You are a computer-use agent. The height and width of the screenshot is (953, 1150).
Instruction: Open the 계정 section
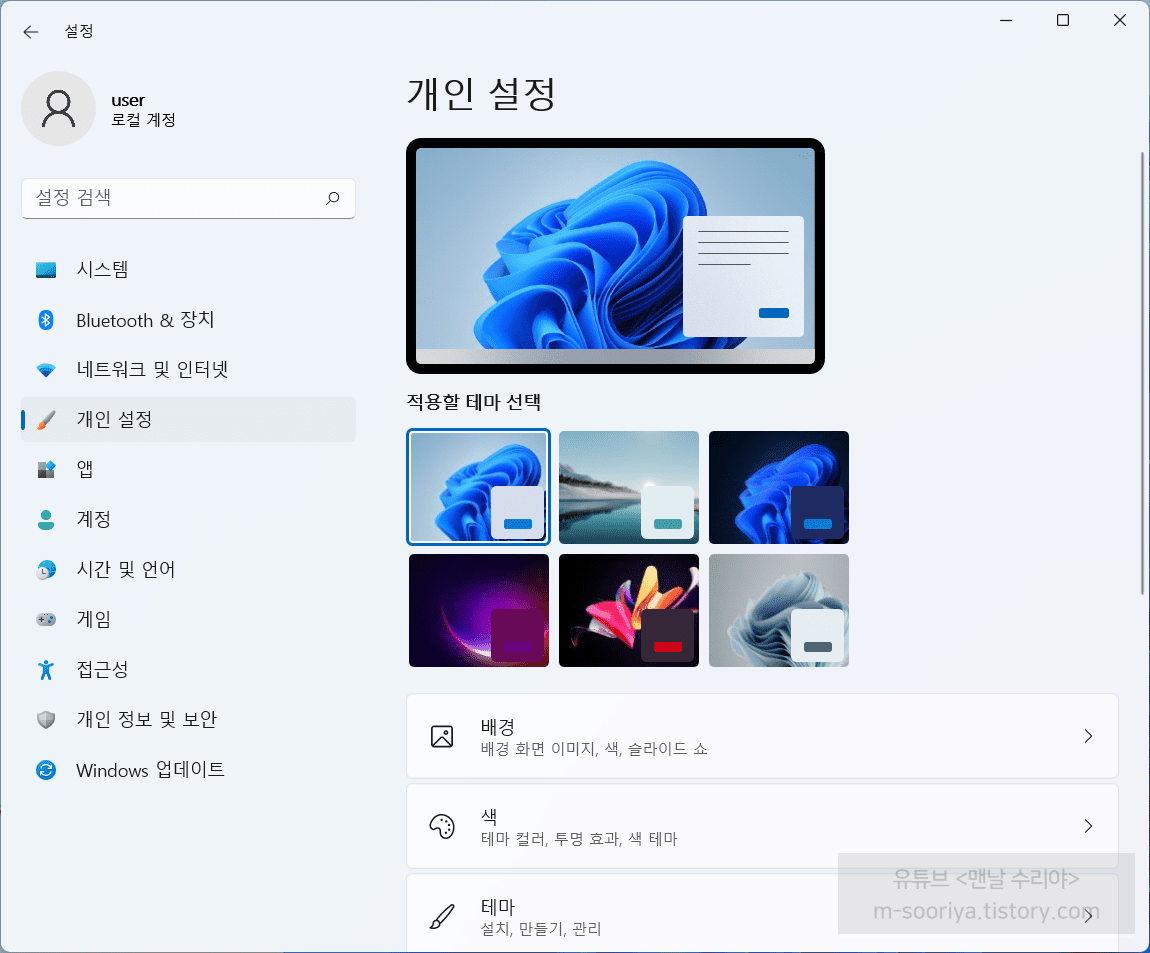click(x=188, y=519)
